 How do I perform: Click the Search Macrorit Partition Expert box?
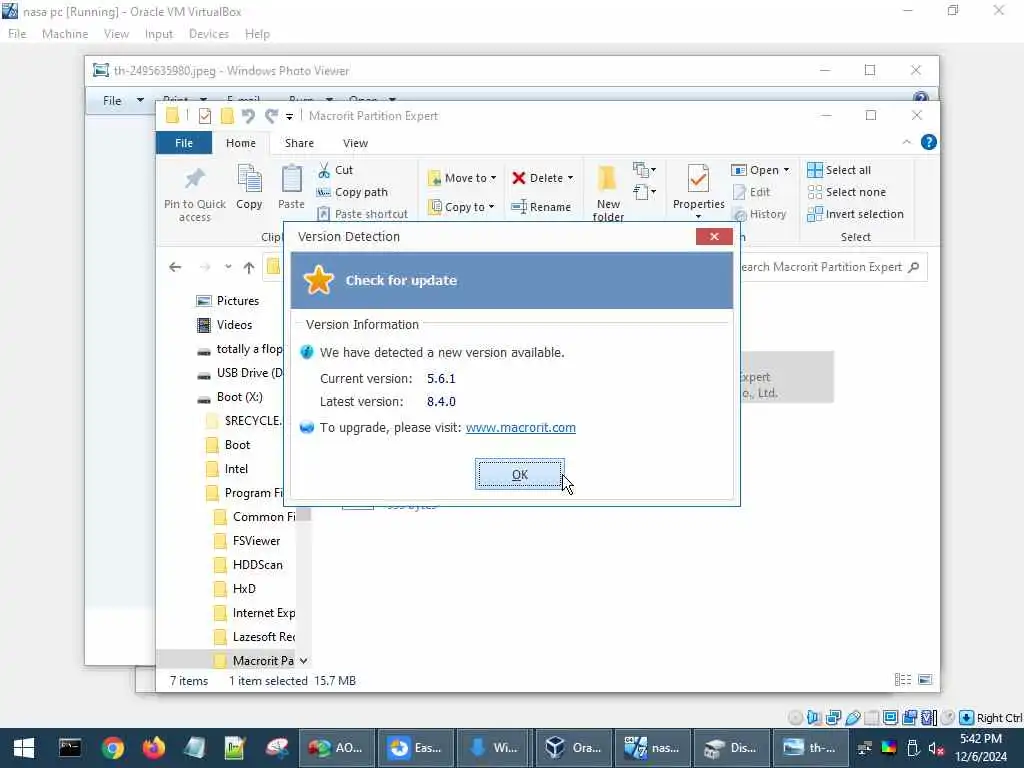coord(832,267)
